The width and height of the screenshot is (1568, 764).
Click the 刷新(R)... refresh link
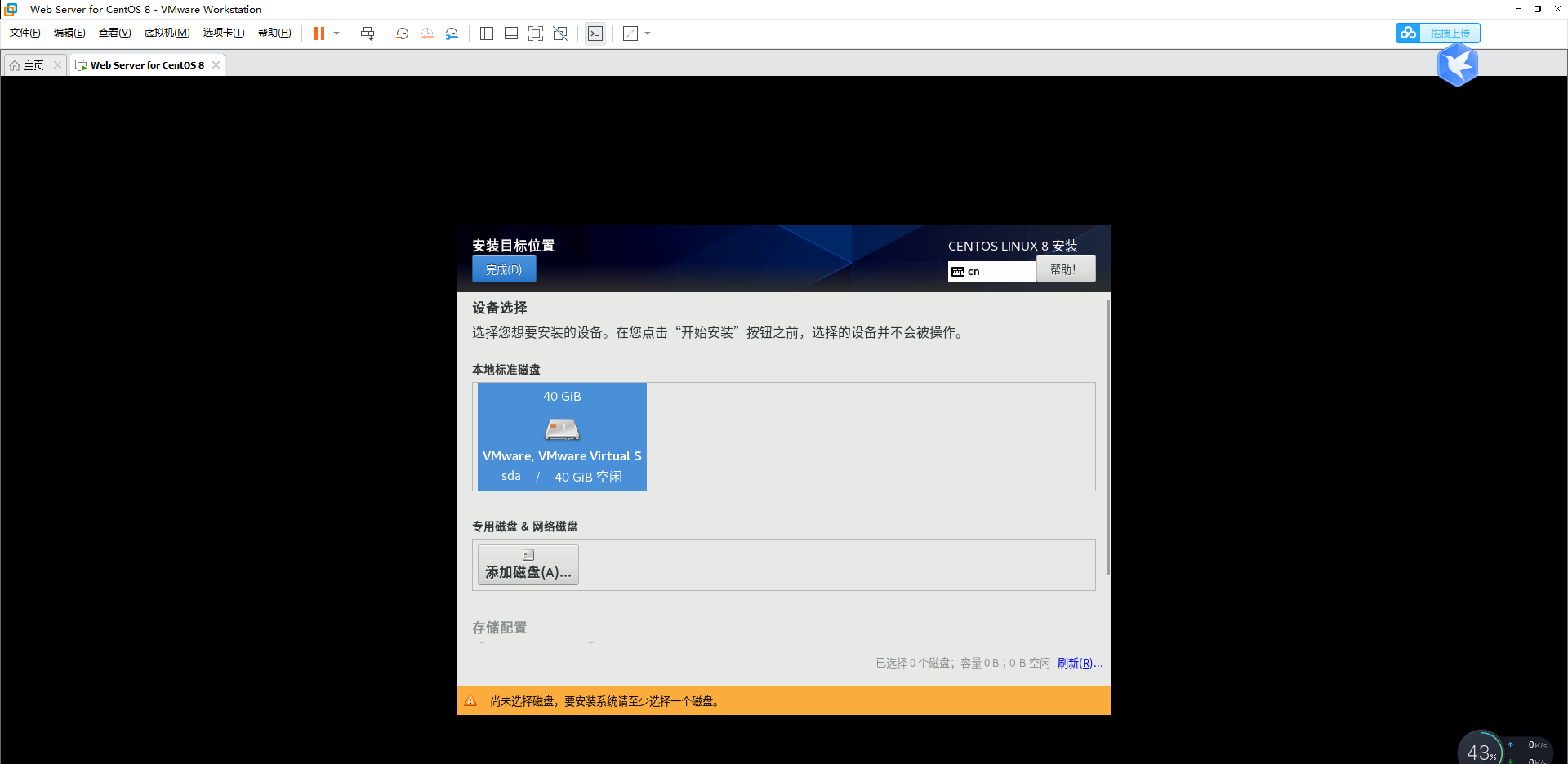(x=1080, y=663)
